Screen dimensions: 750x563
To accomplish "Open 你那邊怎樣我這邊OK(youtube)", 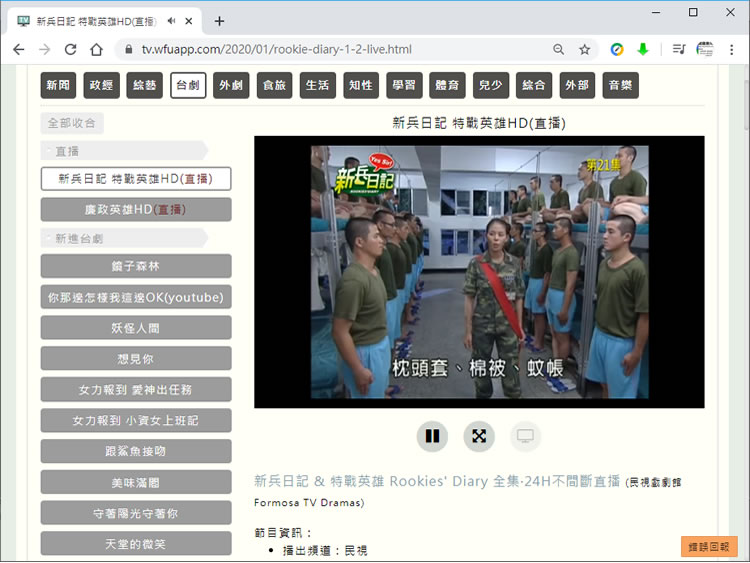I will [136, 297].
